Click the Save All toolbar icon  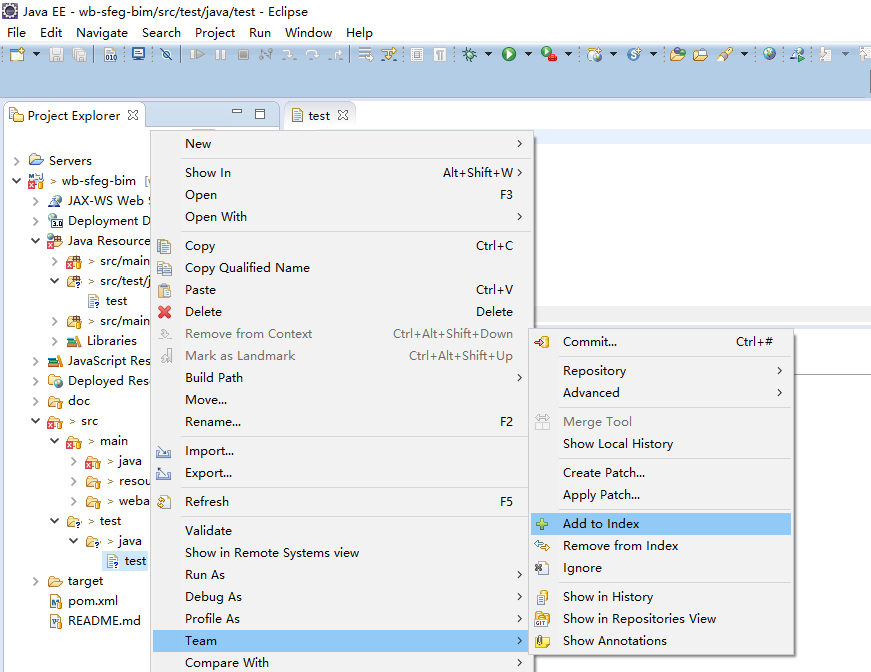[79, 54]
